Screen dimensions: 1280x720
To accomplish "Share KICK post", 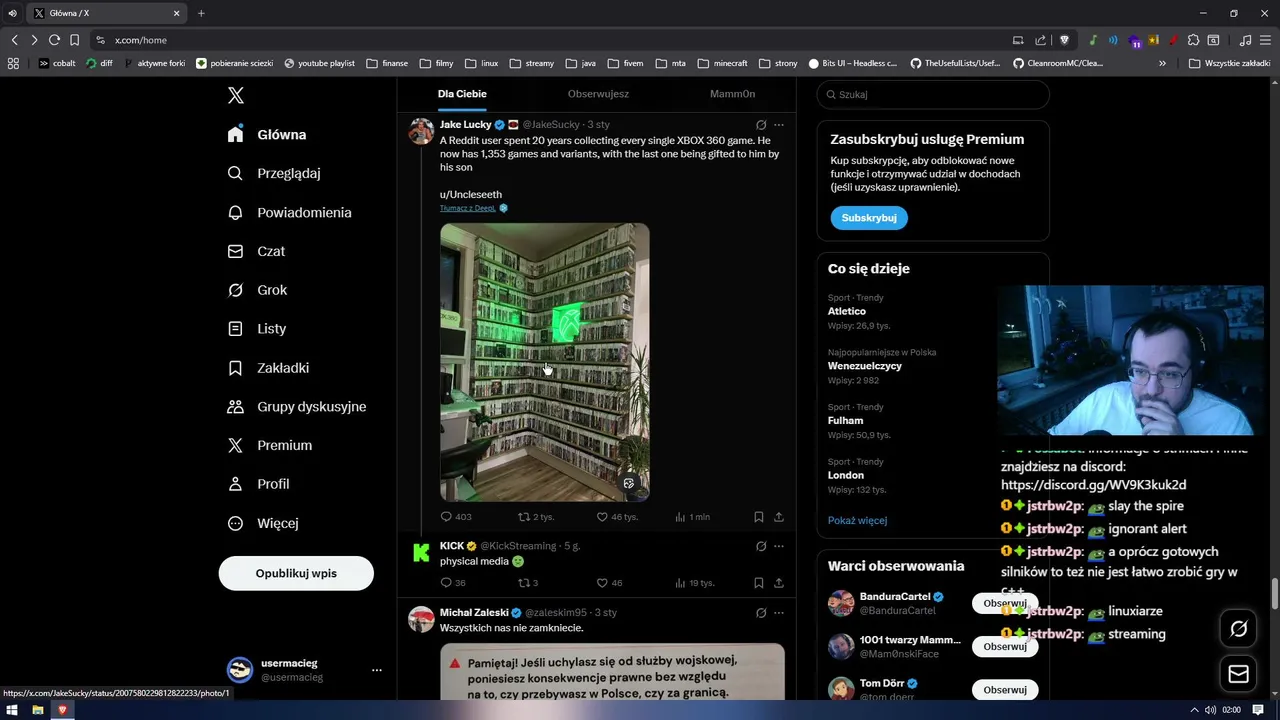I will click(x=778, y=583).
